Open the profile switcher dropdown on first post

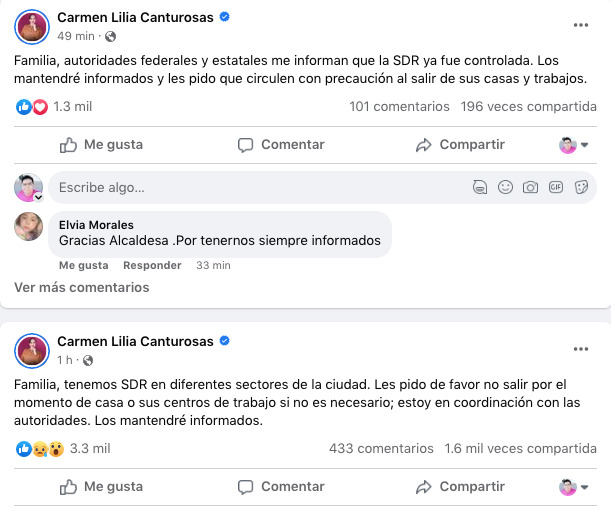point(573,145)
